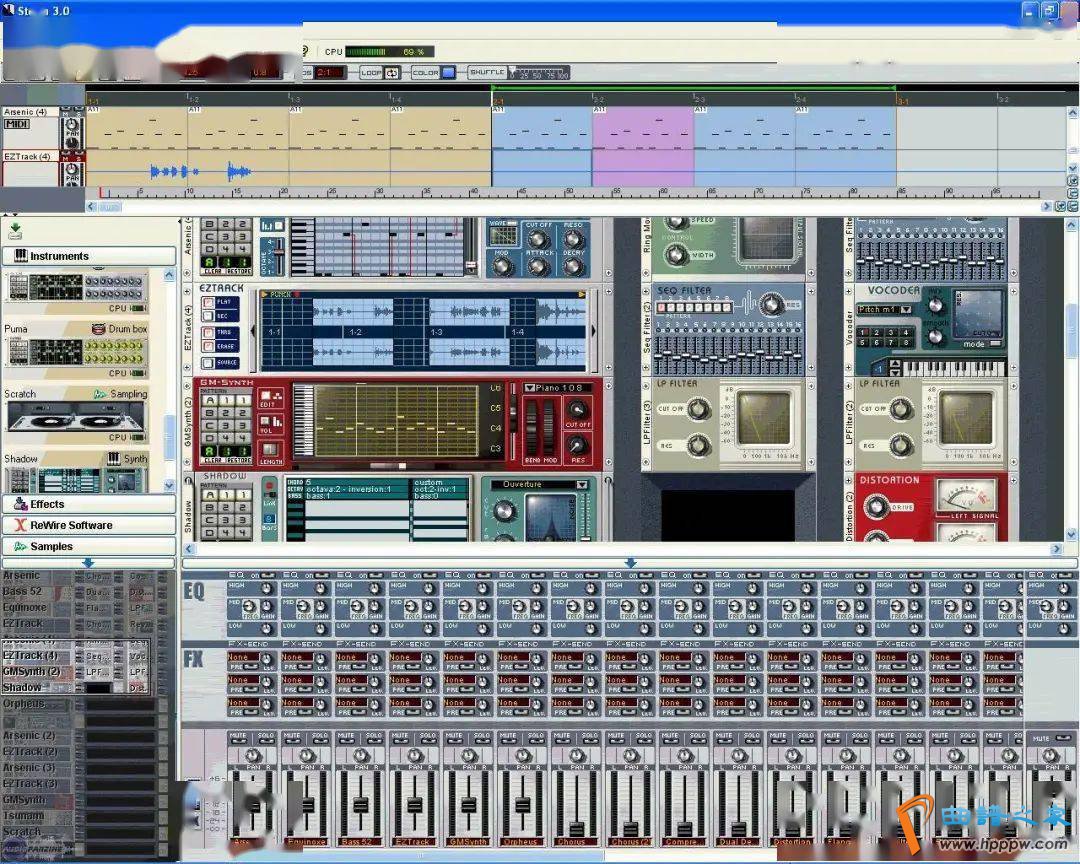
Task: Open the Vocoder Pitch m1 dropdown
Action: [x=885, y=309]
